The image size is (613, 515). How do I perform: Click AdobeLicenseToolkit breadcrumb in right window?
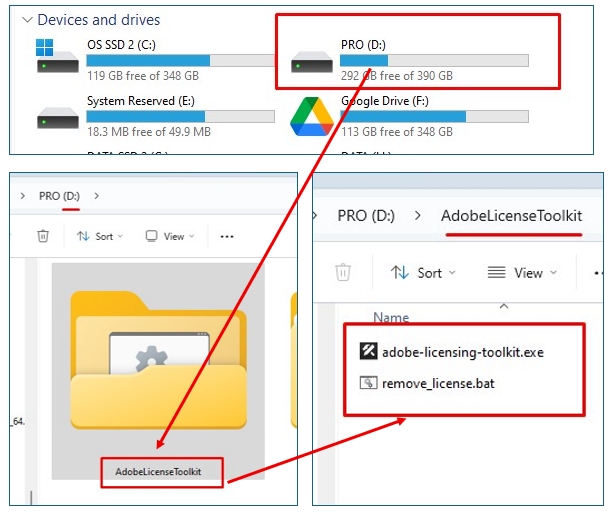coord(512,216)
